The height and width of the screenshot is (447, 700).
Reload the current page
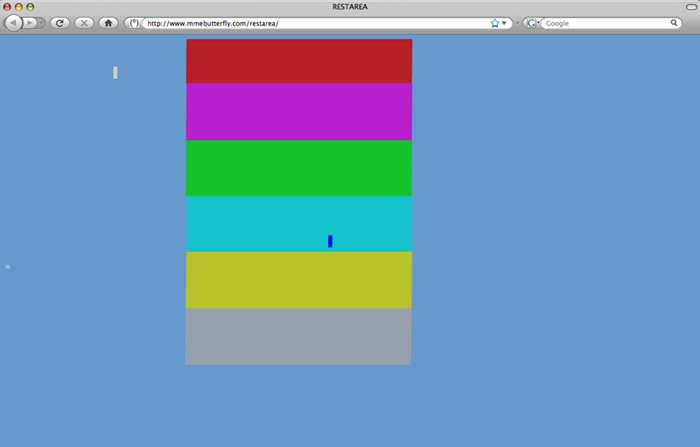click(x=59, y=22)
